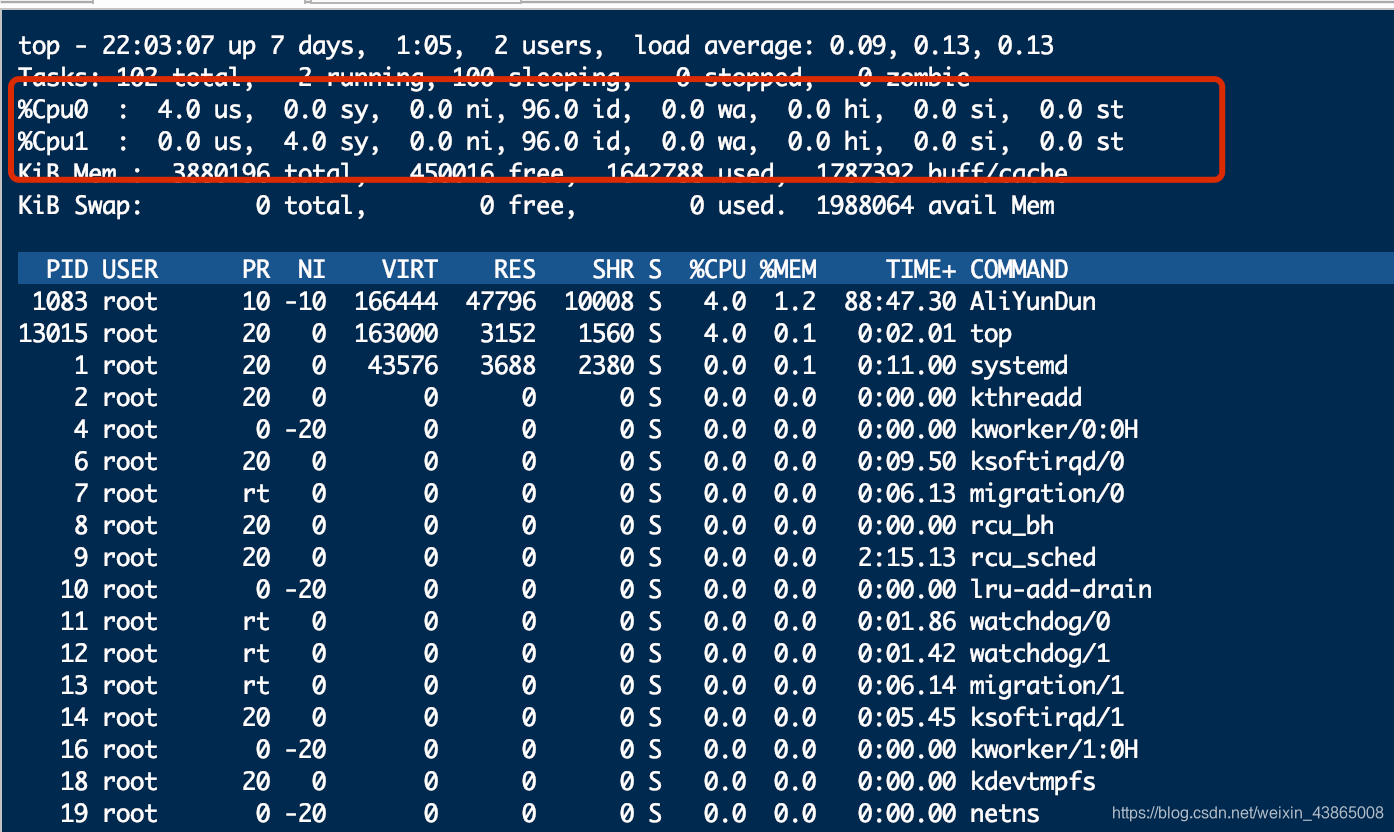The image size is (1394, 832).
Task: Select the AliYunDun command text
Action: click(1032, 301)
